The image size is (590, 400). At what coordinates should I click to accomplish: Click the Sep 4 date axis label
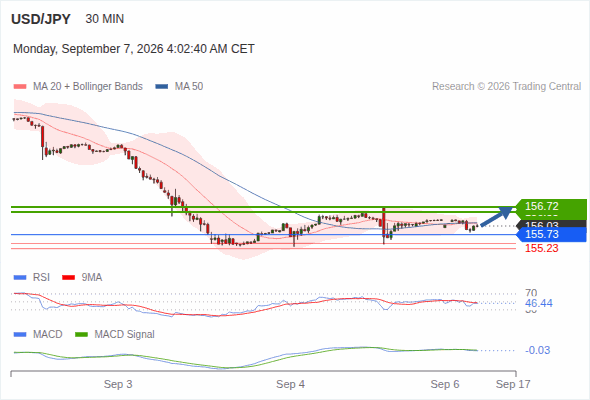[x=290, y=384]
